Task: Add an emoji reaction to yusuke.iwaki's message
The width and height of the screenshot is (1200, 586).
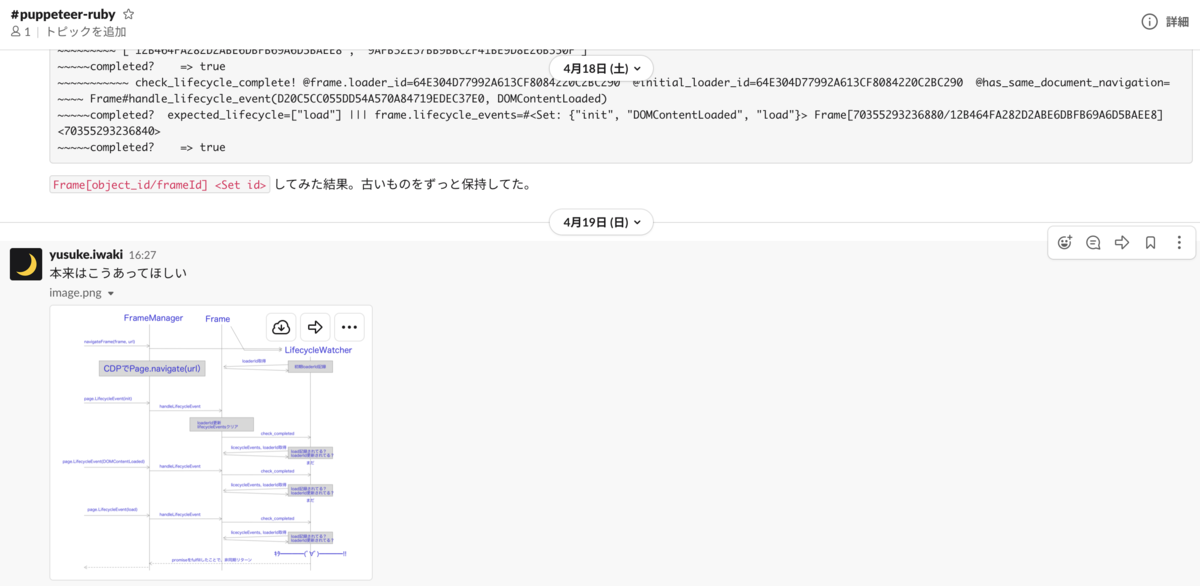Action: pyautogui.click(x=1065, y=243)
